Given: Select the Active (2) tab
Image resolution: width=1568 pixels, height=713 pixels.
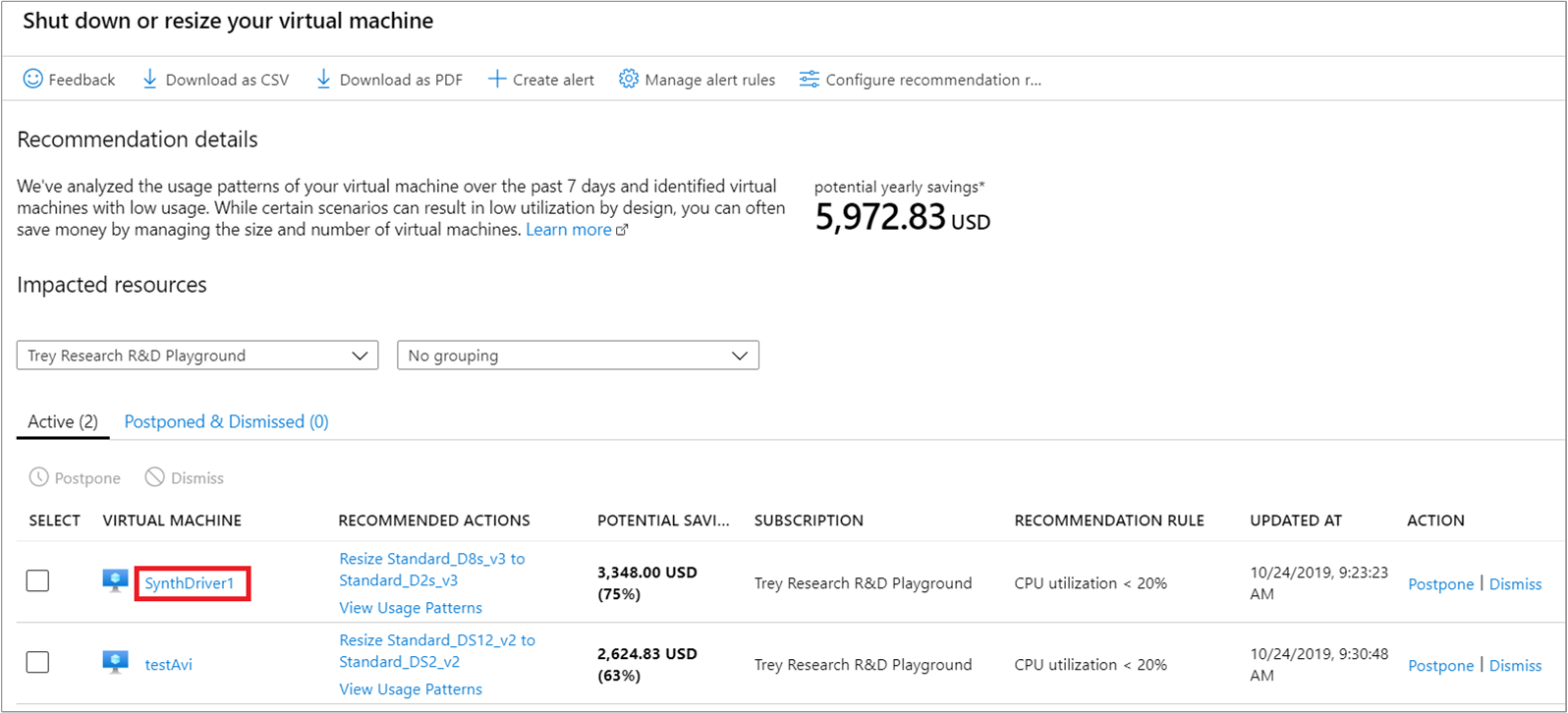Looking at the screenshot, I should 63,421.
